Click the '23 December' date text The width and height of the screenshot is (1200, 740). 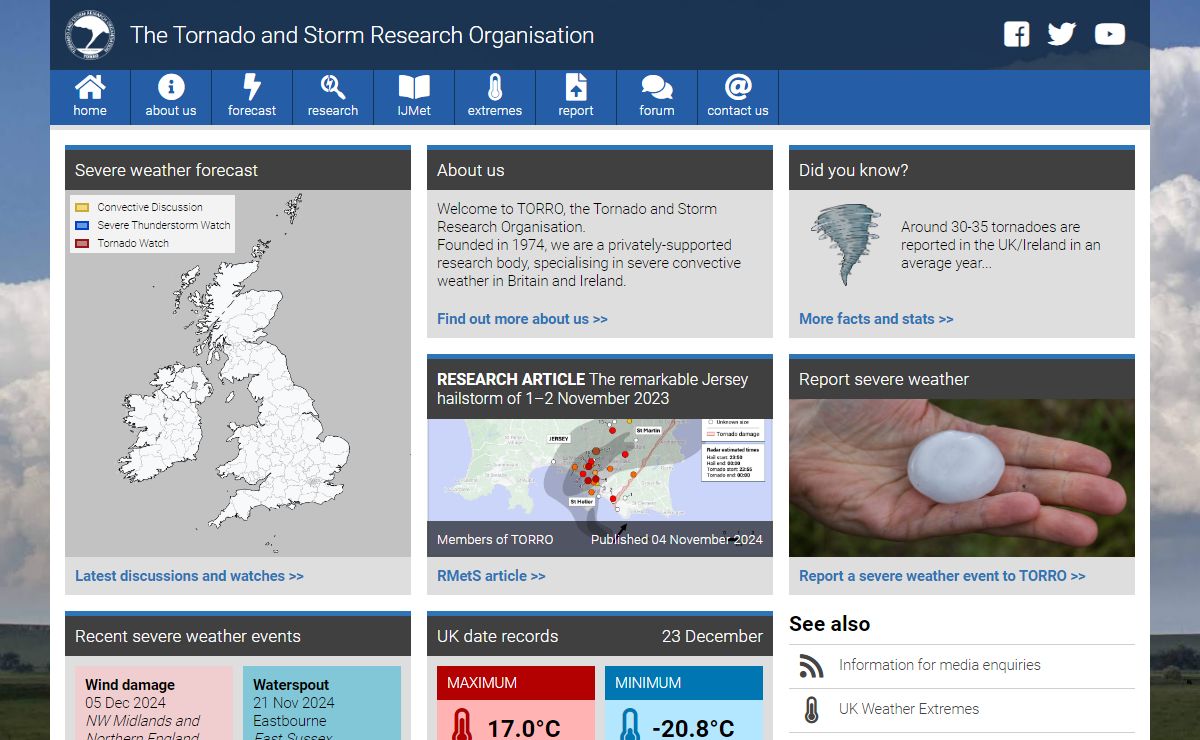click(x=712, y=636)
